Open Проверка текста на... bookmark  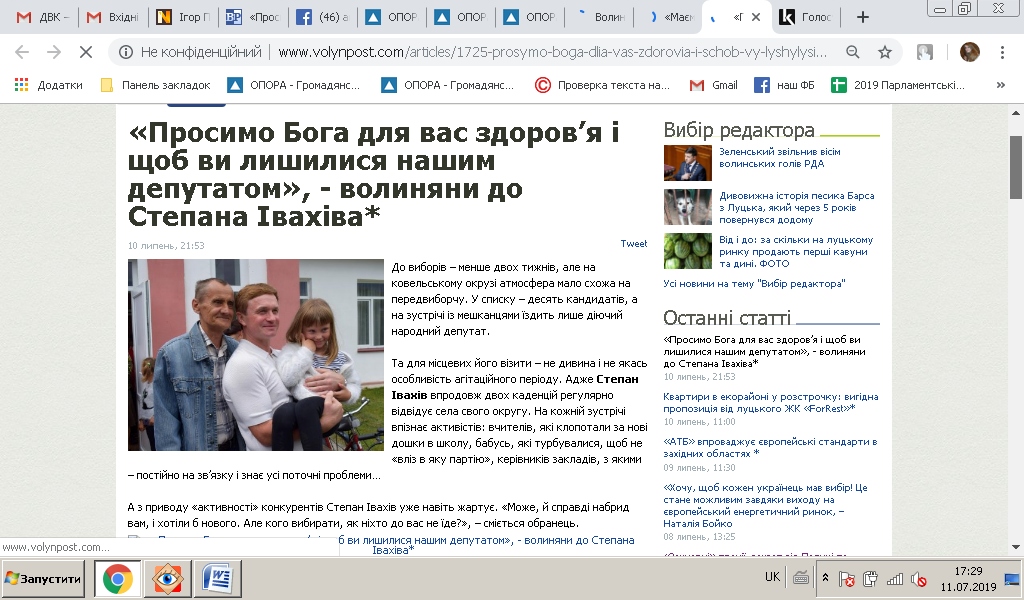tap(602, 85)
